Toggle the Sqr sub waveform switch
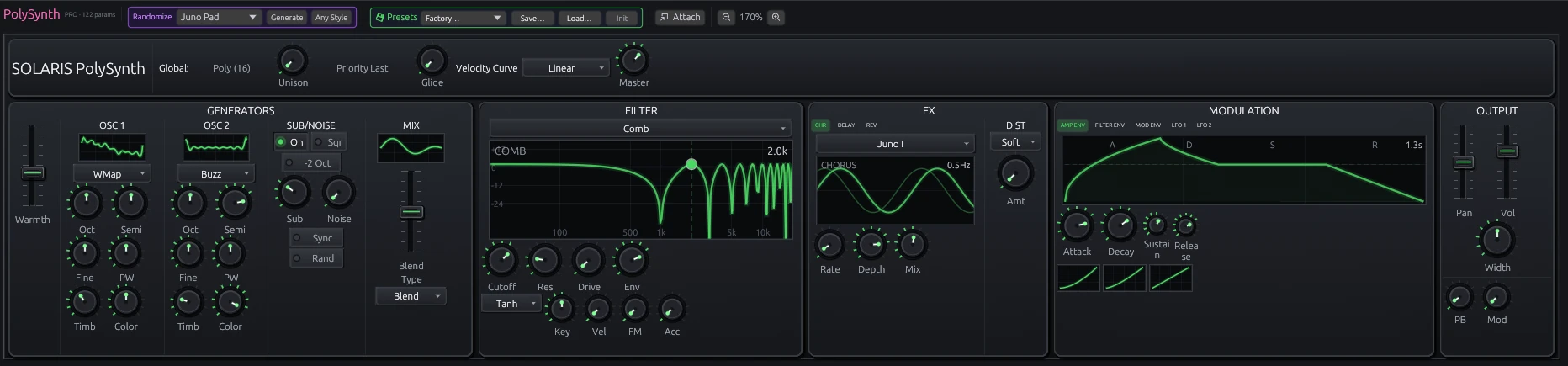Screen dimensions: 1568x366 tap(329, 142)
